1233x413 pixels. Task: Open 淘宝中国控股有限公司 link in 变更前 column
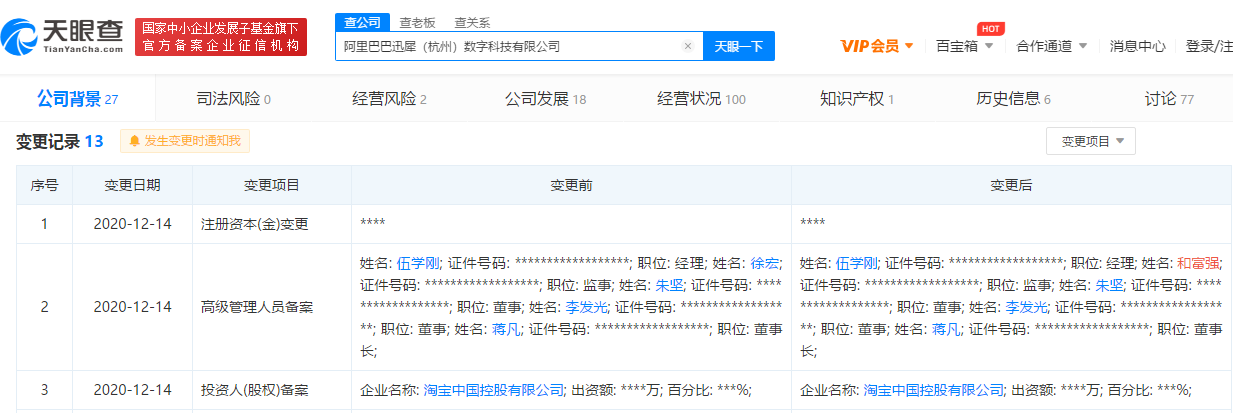pos(494,390)
